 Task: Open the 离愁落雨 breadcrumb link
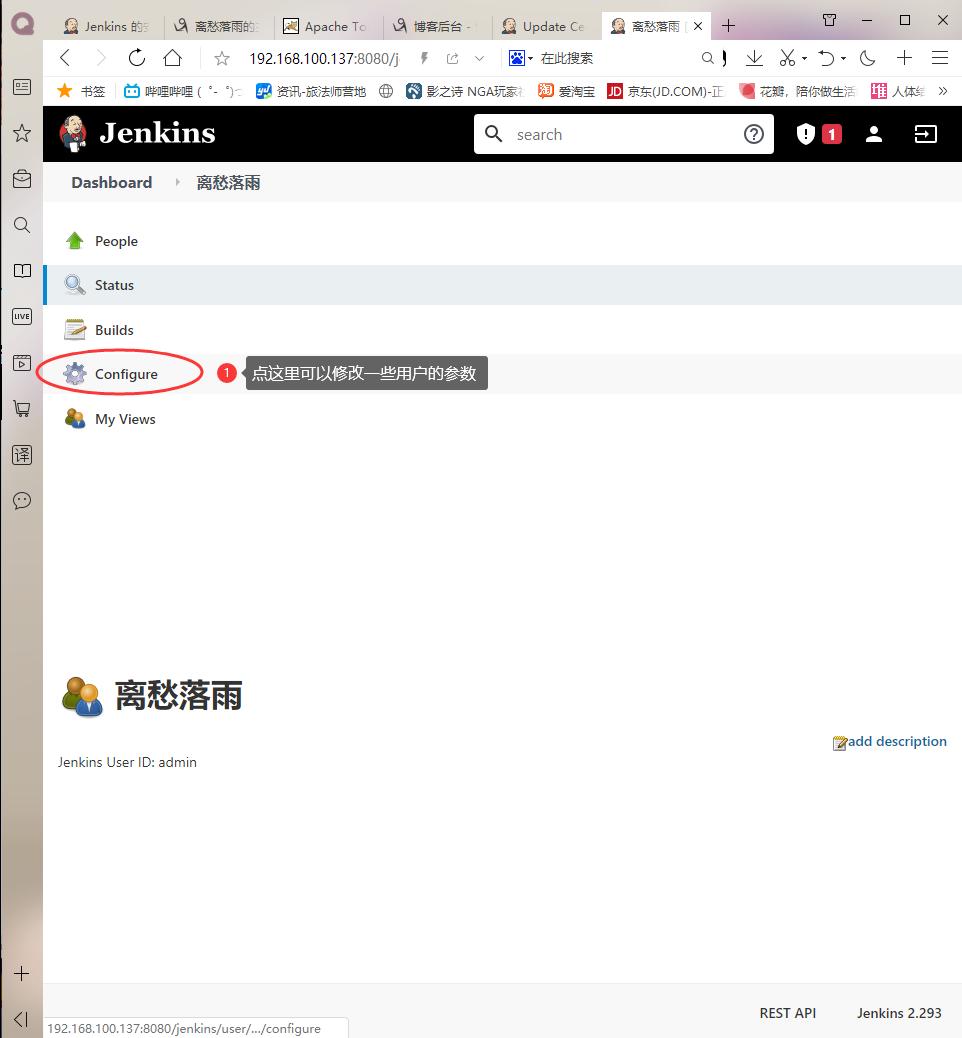tap(228, 183)
